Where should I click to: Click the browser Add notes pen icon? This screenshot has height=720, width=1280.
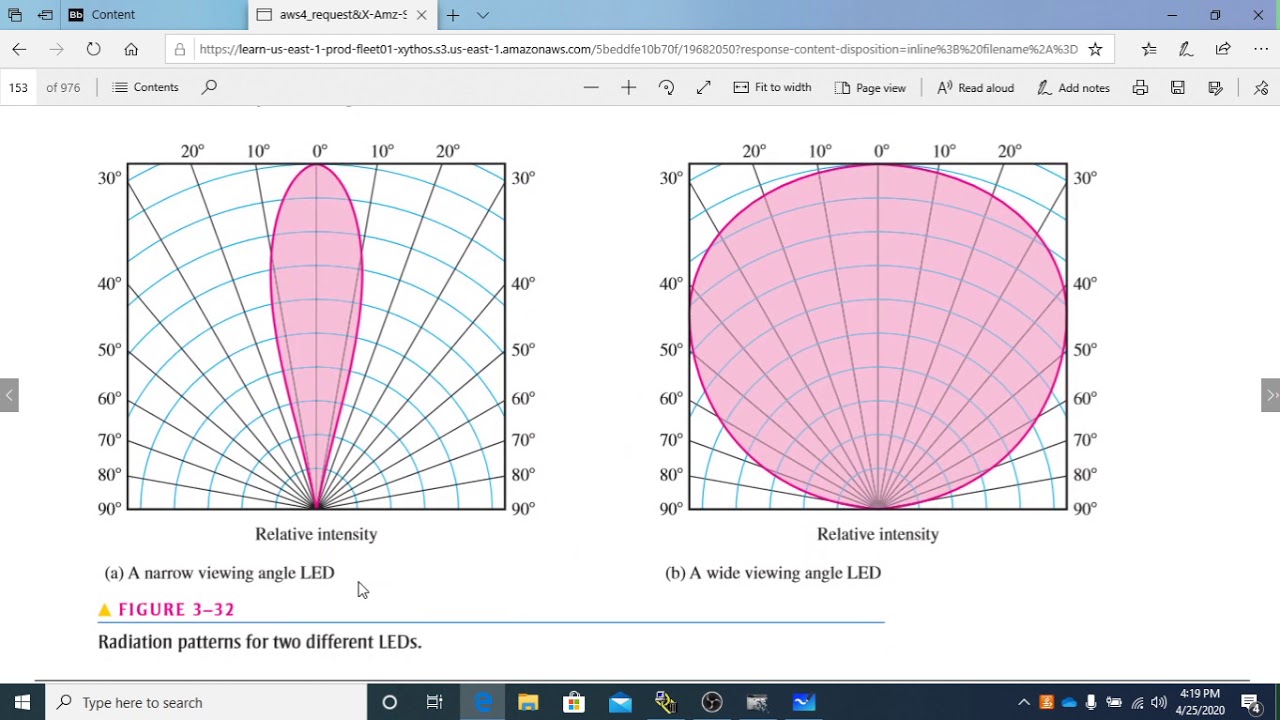1185,49
